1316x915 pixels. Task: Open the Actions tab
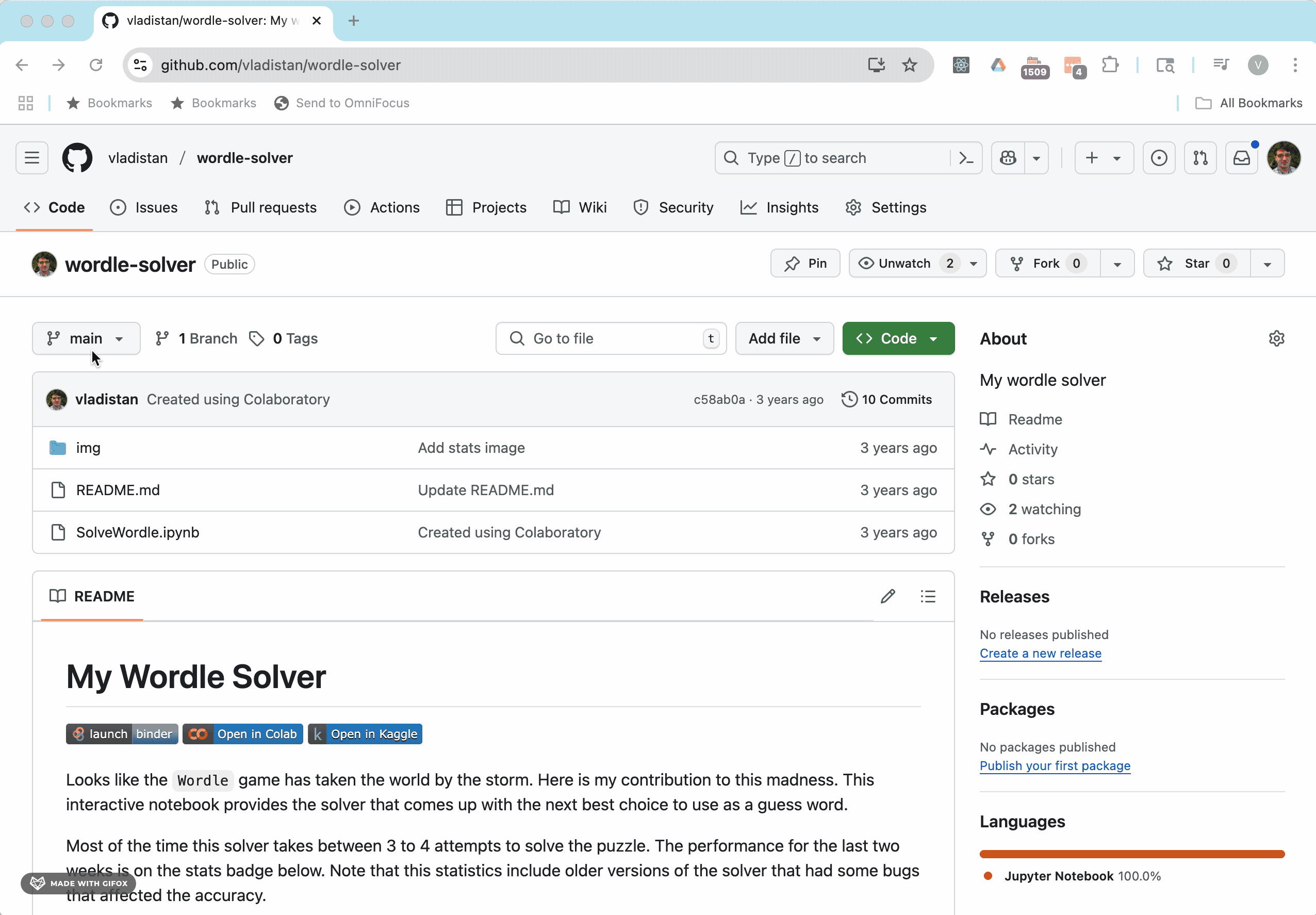pos(382,207)
